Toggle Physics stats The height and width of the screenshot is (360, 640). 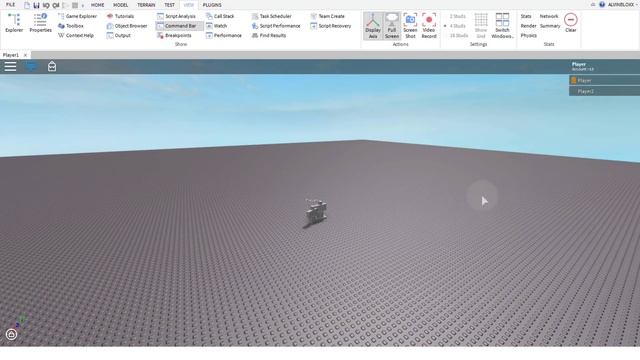pos(529,36)
